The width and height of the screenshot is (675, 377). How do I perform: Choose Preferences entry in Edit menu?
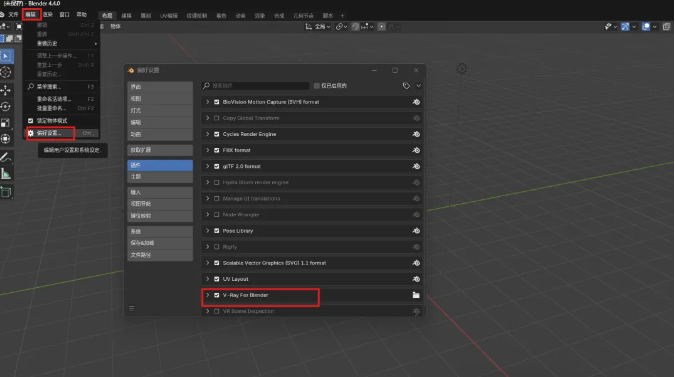pos(62,133)
